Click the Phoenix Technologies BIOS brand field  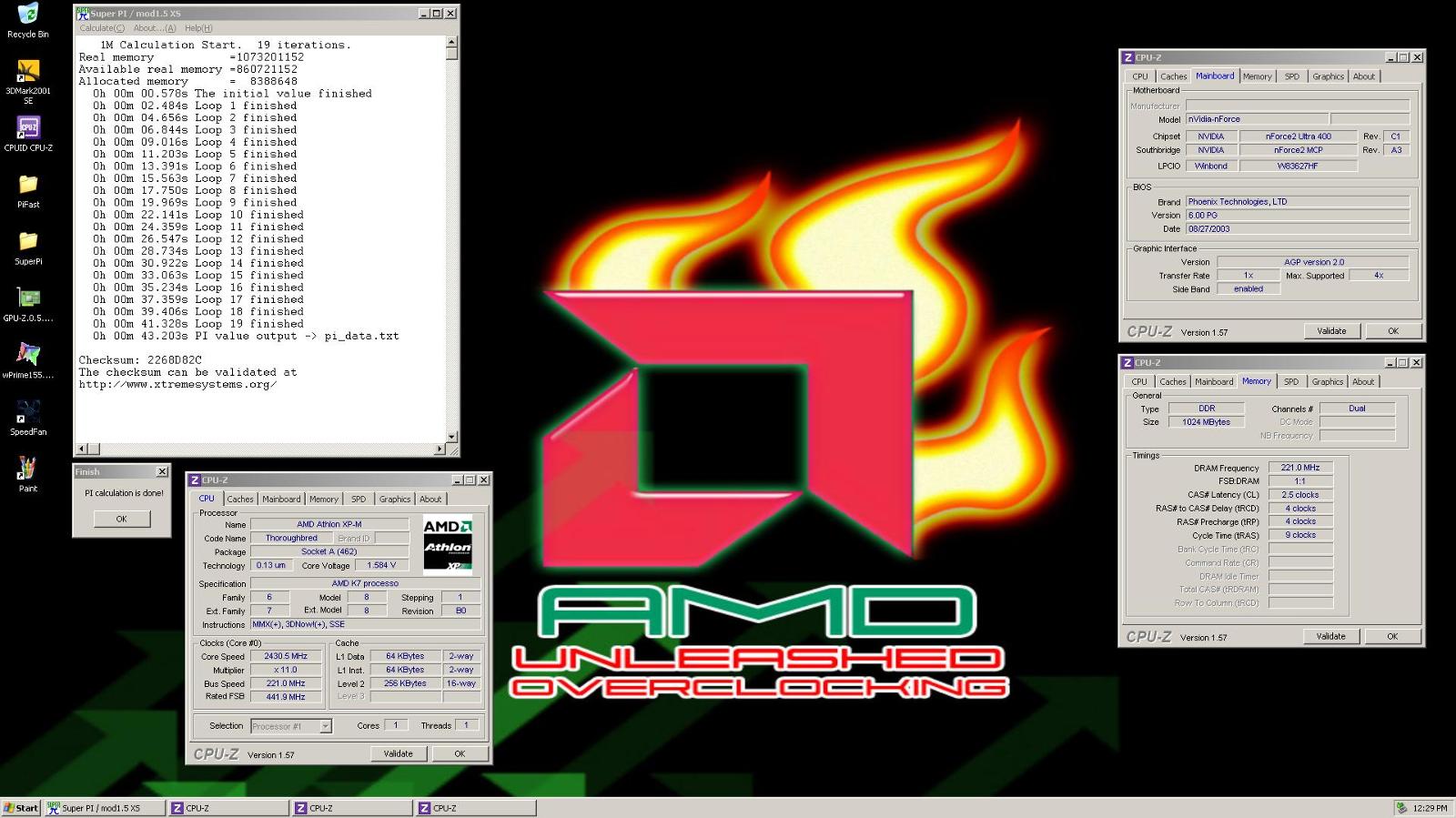(x=1298, y=202)
